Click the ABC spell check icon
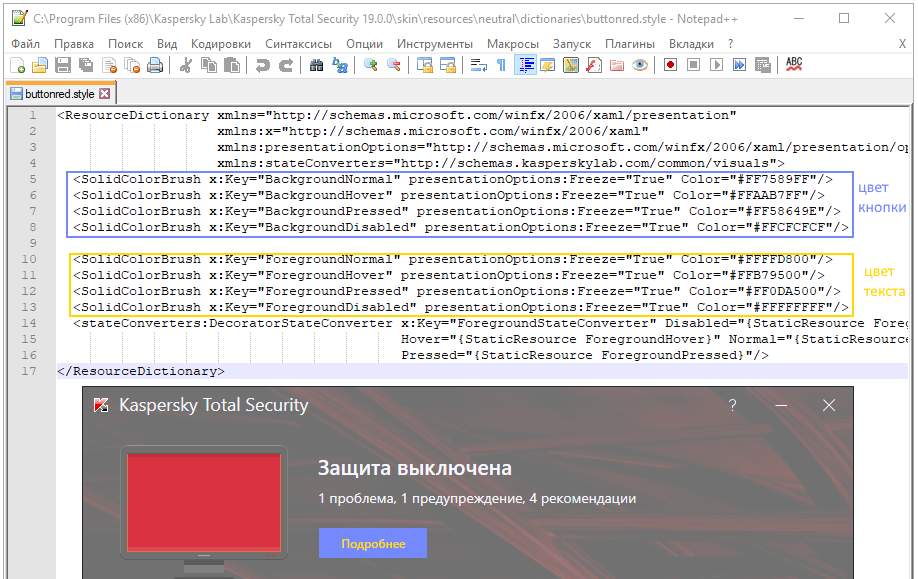The image size is (918, 579). (x=794, y=65)
